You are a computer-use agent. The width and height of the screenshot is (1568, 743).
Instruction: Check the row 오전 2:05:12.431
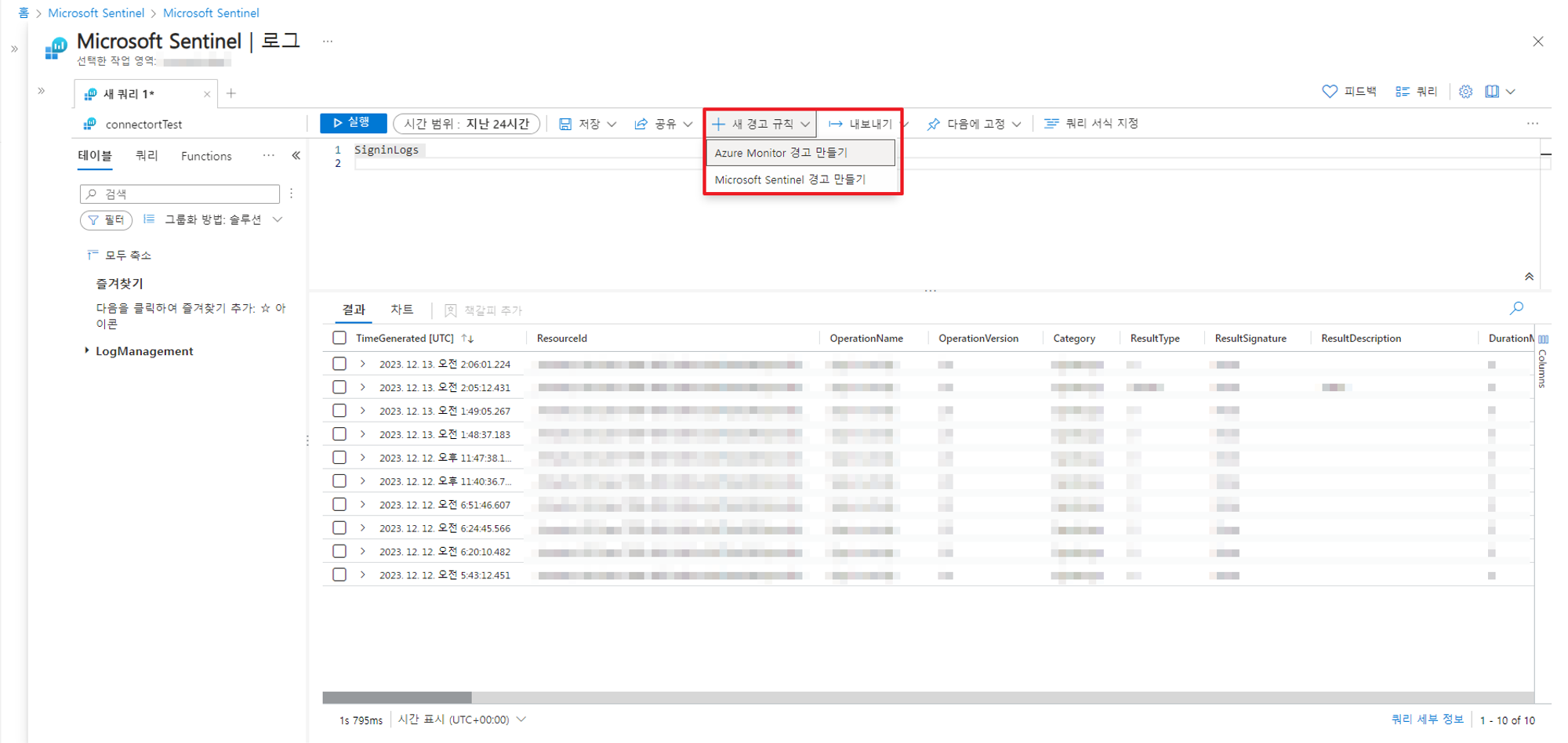[x=339, y=387]
